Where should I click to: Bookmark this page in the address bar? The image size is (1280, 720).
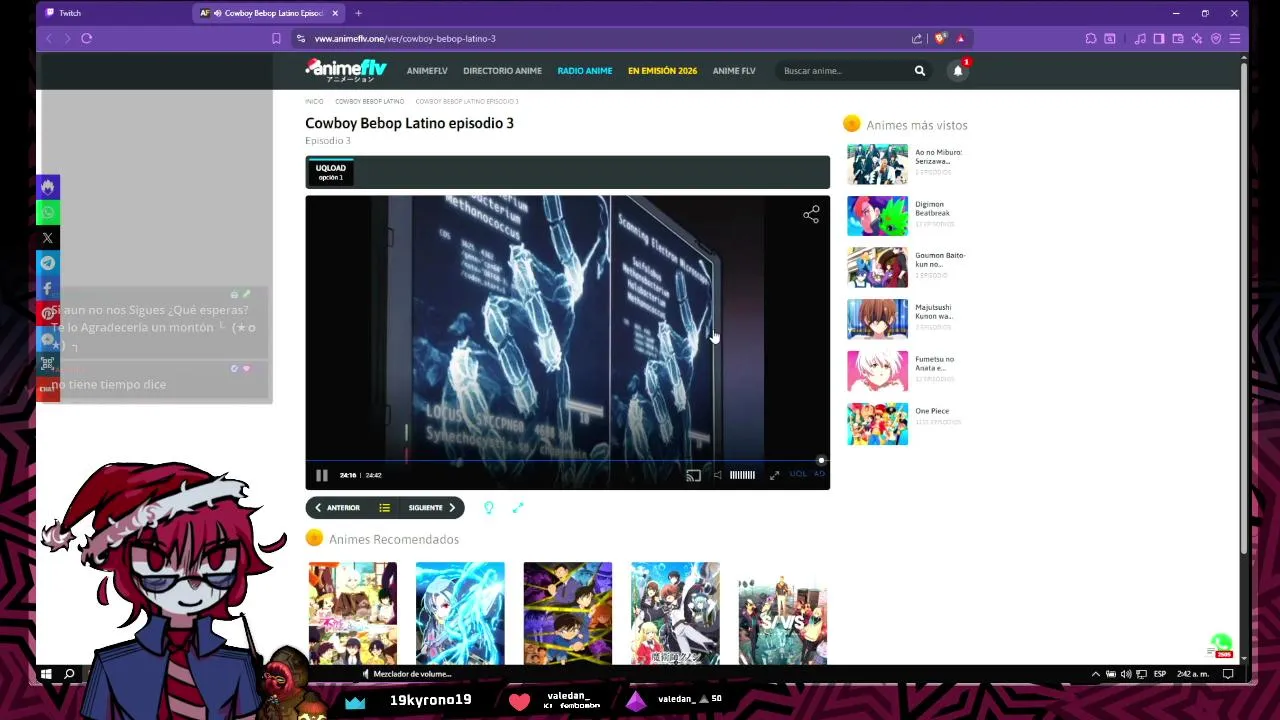pyautogui.click(x=276, y=38)
